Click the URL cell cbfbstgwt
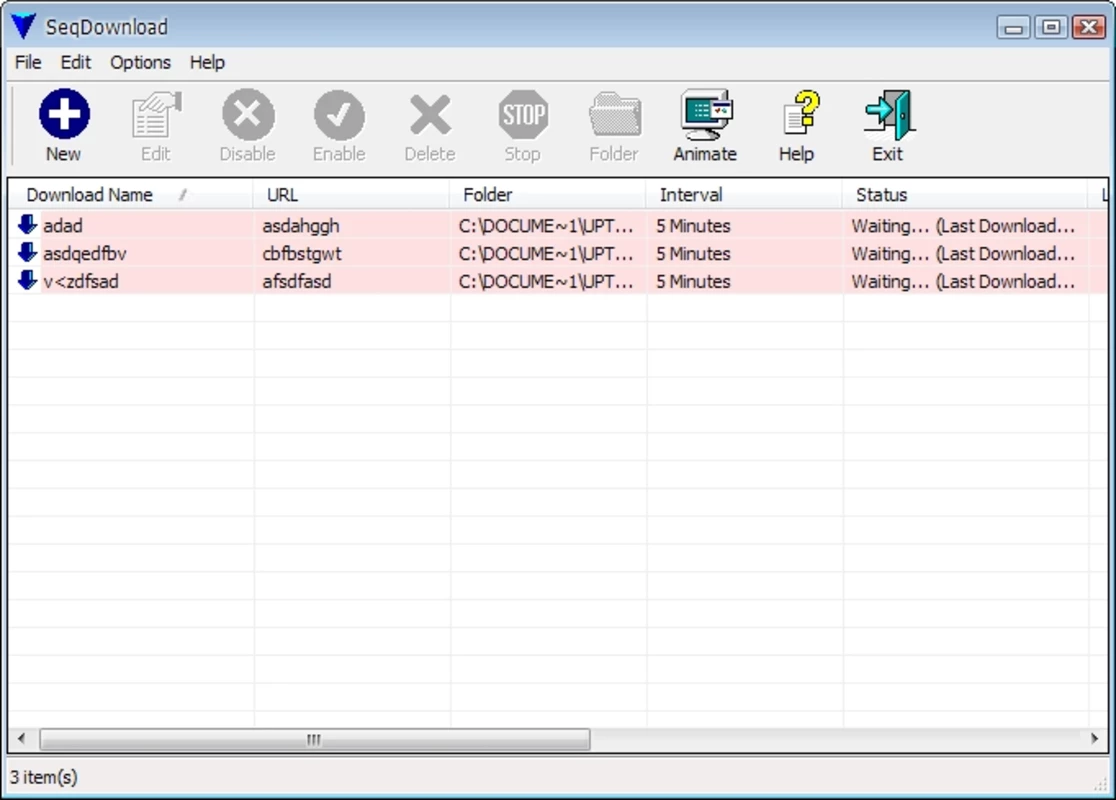 (302, 253)
